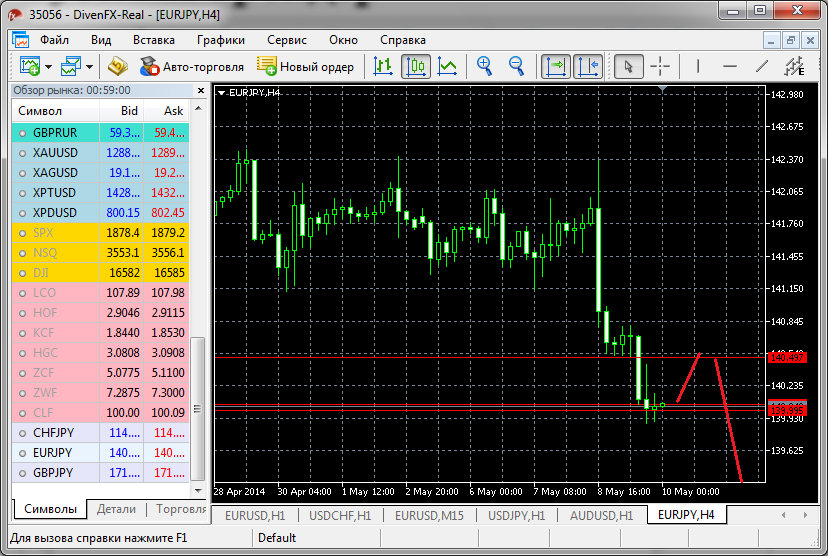Select the cursor arrow tool
828x556 pixels.
tap(628, 67)
